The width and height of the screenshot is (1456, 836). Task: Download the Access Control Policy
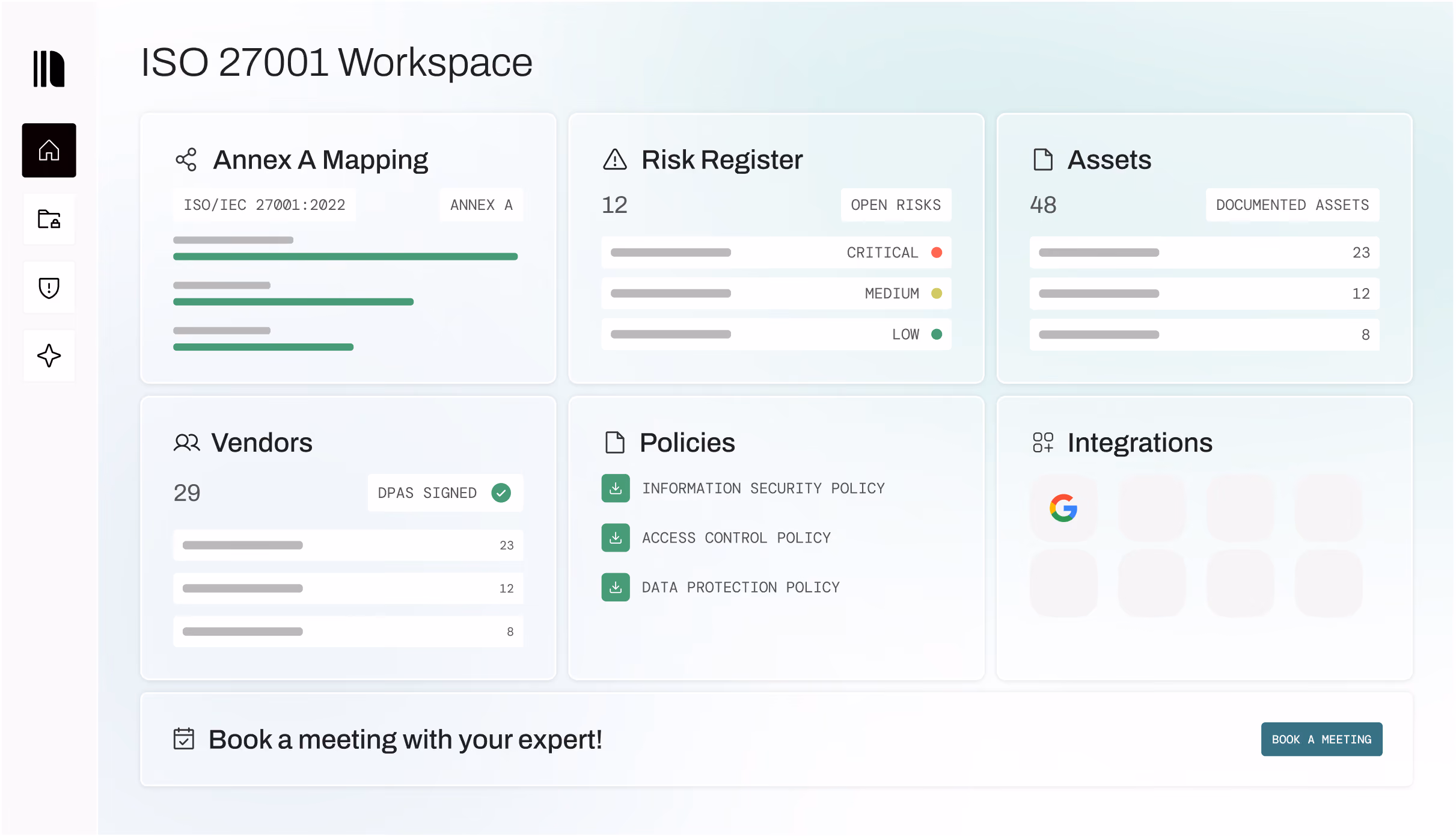tap(616, 538)
